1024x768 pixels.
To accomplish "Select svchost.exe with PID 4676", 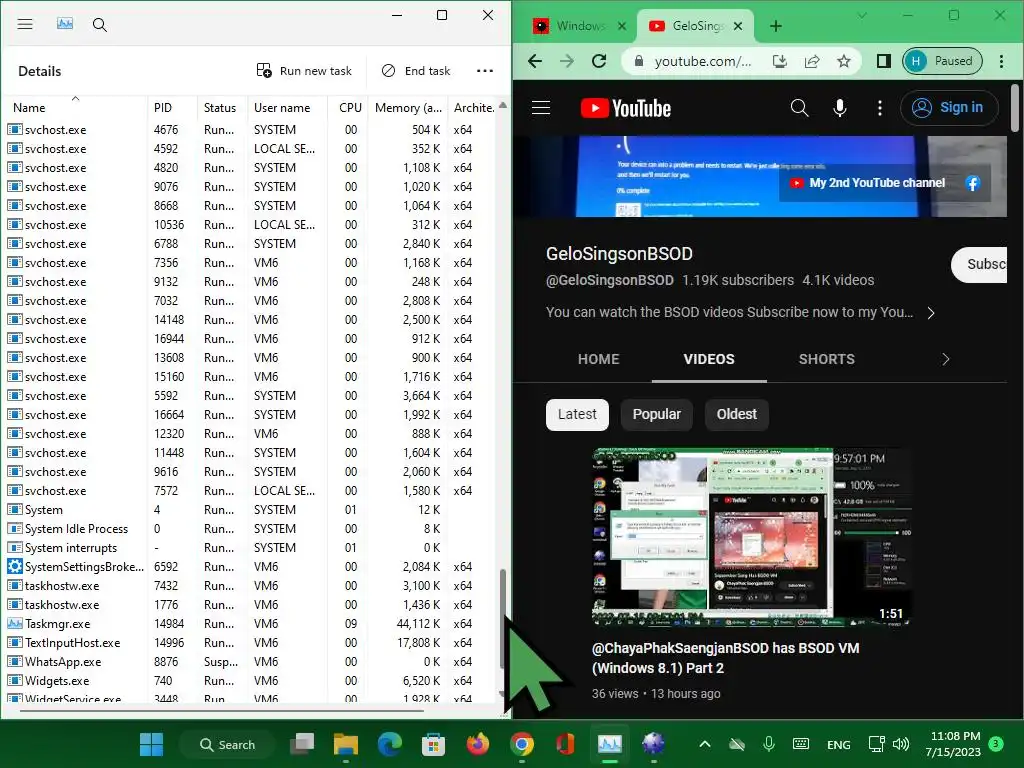I will pos(251,130).
